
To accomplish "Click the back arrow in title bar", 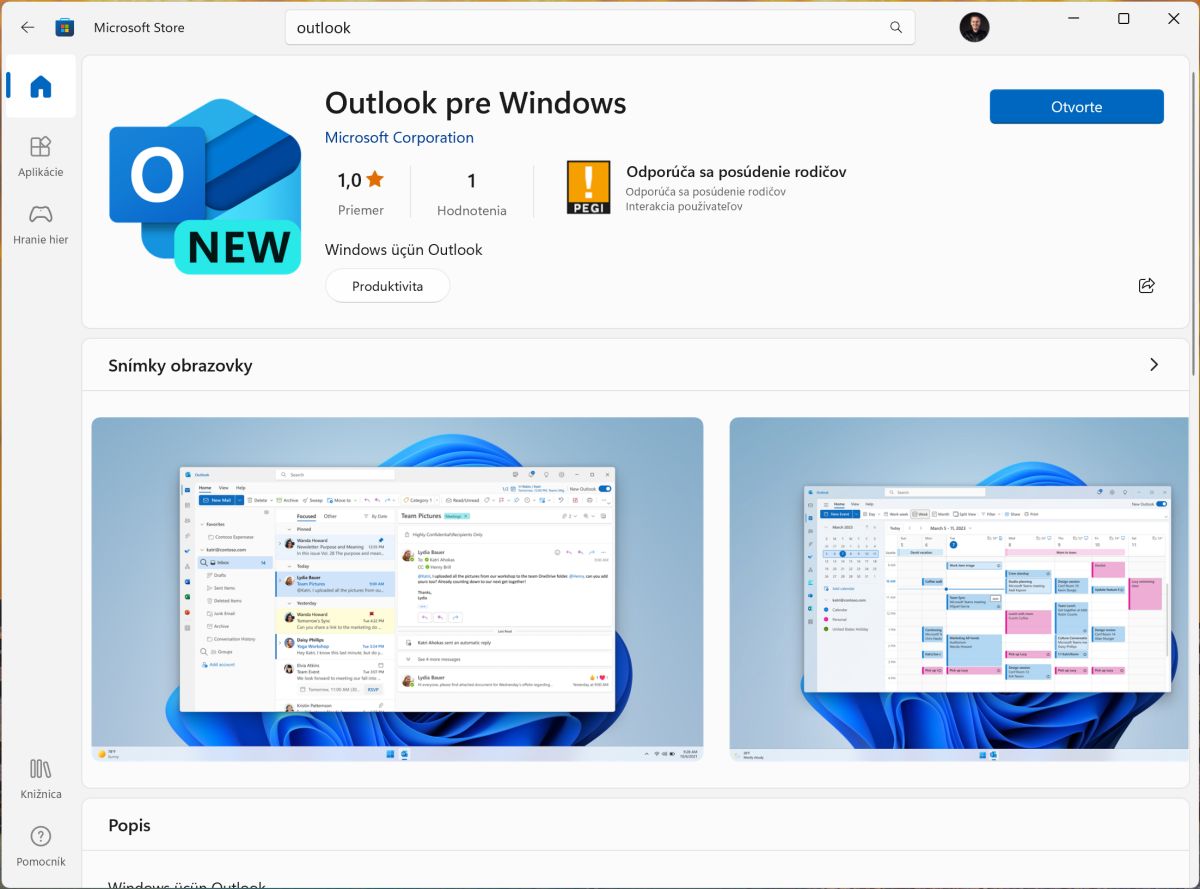I will (x=27, y=28).
